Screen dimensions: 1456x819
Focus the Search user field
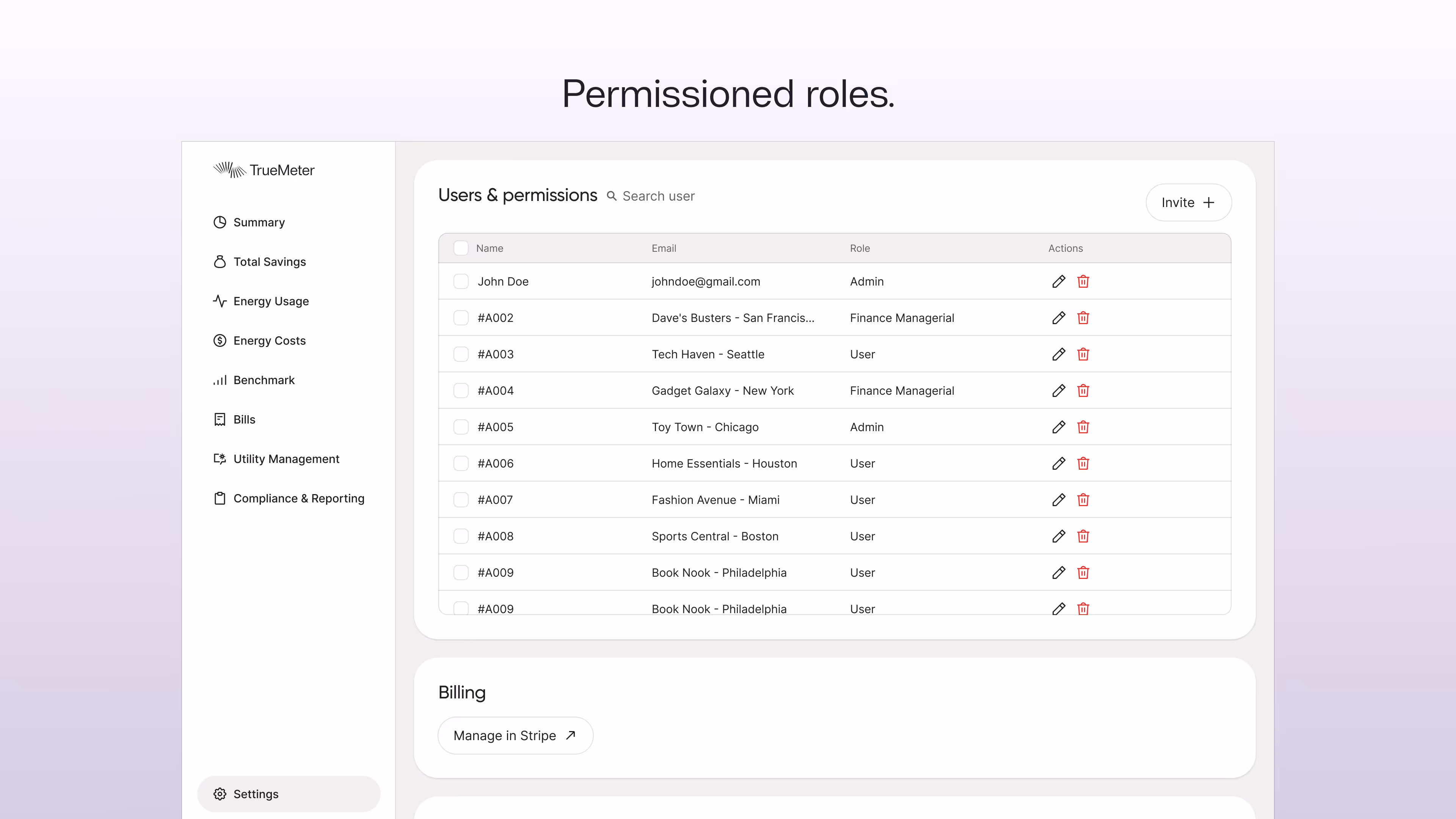(x=659, y=196)
